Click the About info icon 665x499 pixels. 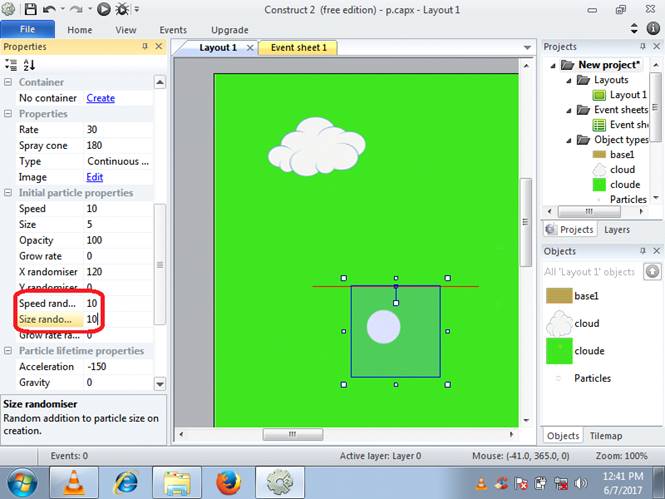coord(653,29)
